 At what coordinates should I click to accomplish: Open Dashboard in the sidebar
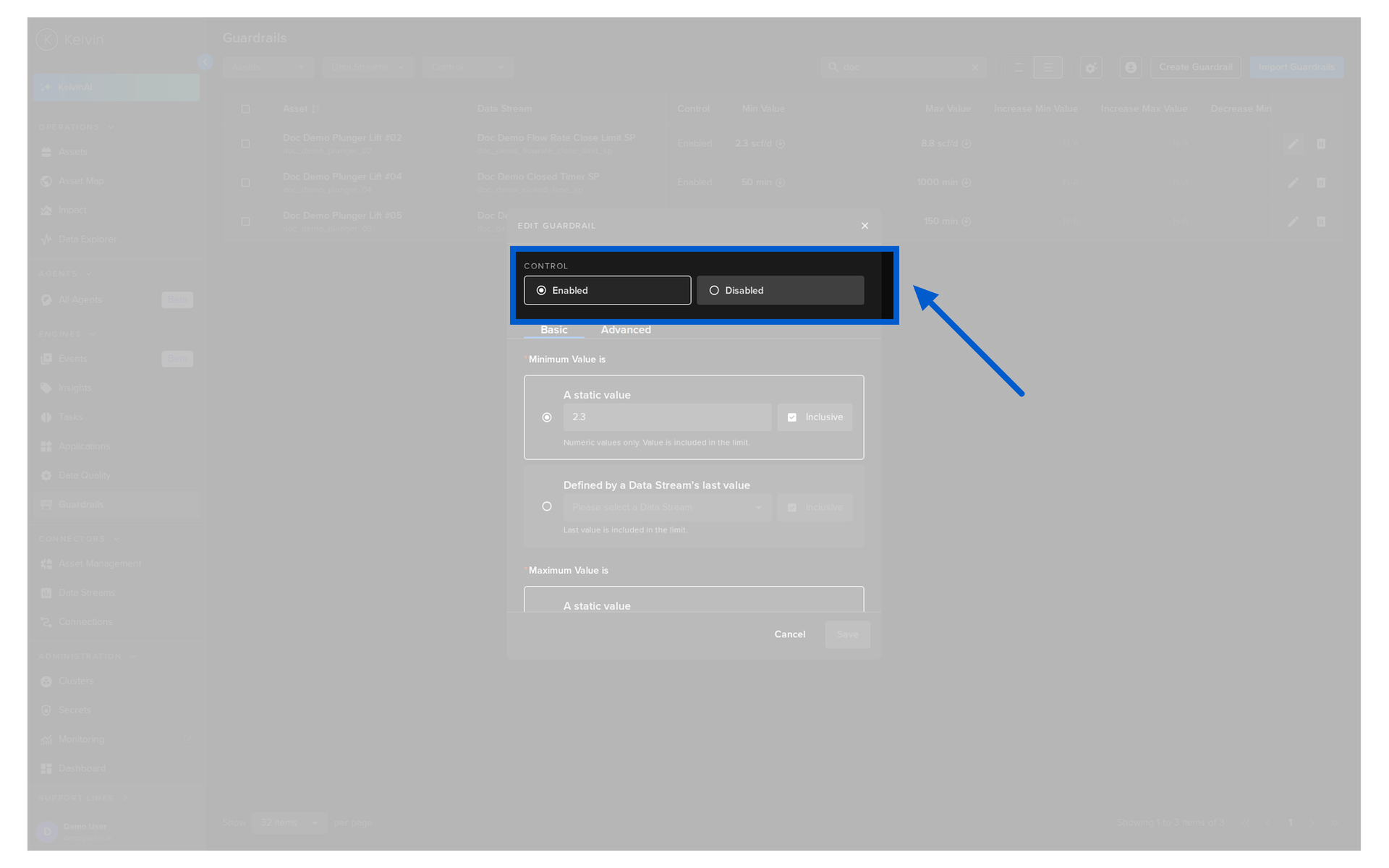82,768
